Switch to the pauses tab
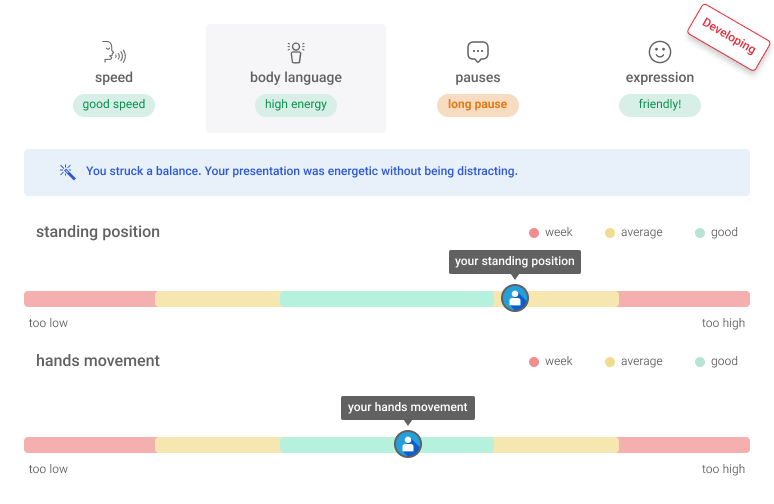 (478, 78)
